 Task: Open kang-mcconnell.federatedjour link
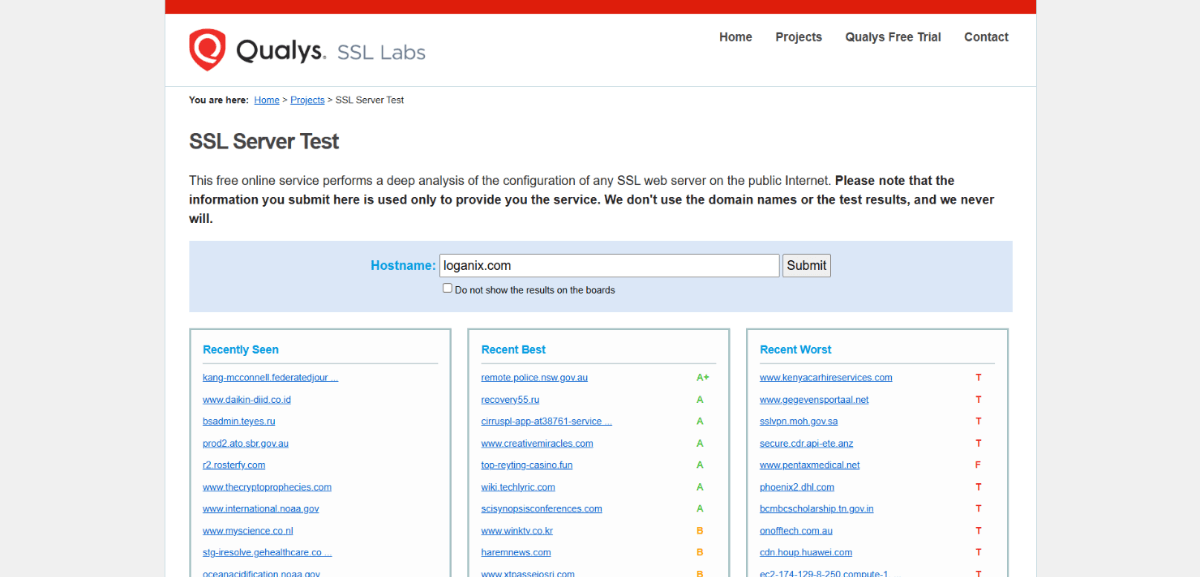point(270,378)
